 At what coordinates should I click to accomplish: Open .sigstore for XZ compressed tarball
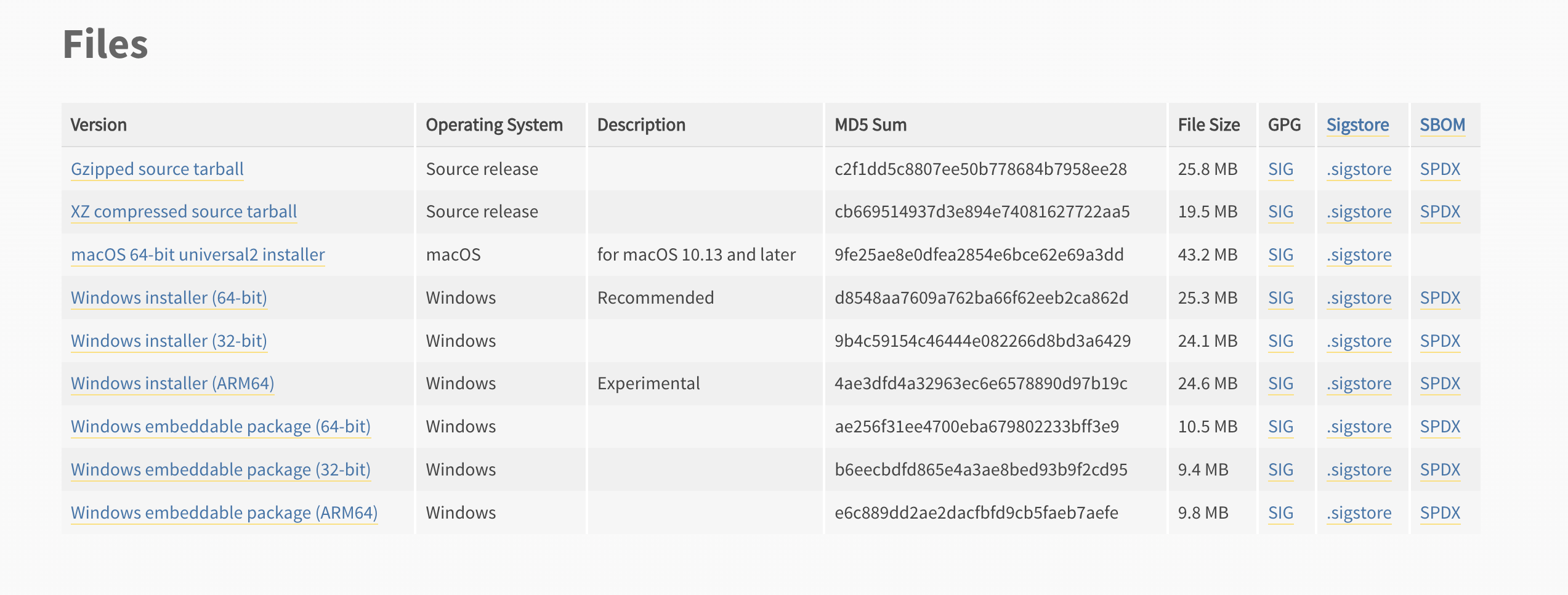coord(1359,211)
